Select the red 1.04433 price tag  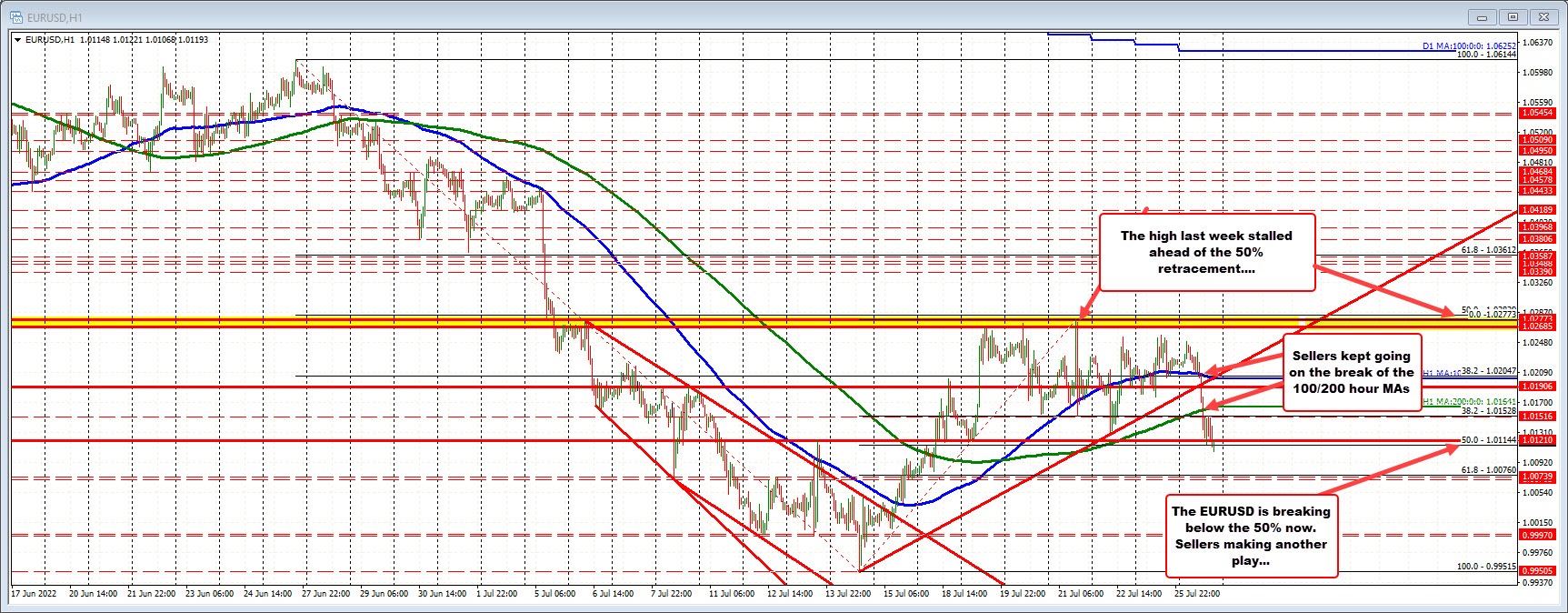click(1537, 190)
